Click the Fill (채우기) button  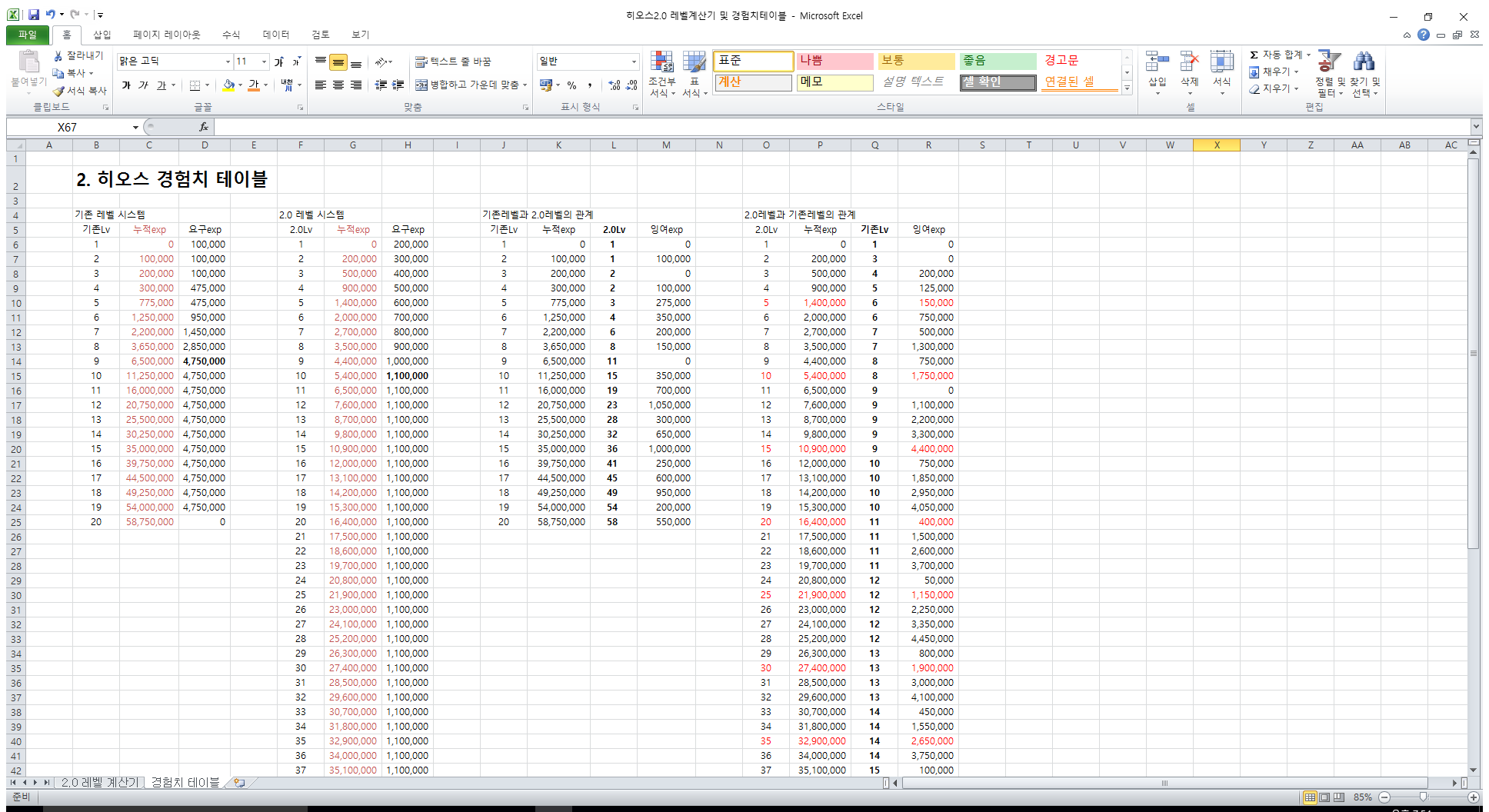click(1274, 72)
